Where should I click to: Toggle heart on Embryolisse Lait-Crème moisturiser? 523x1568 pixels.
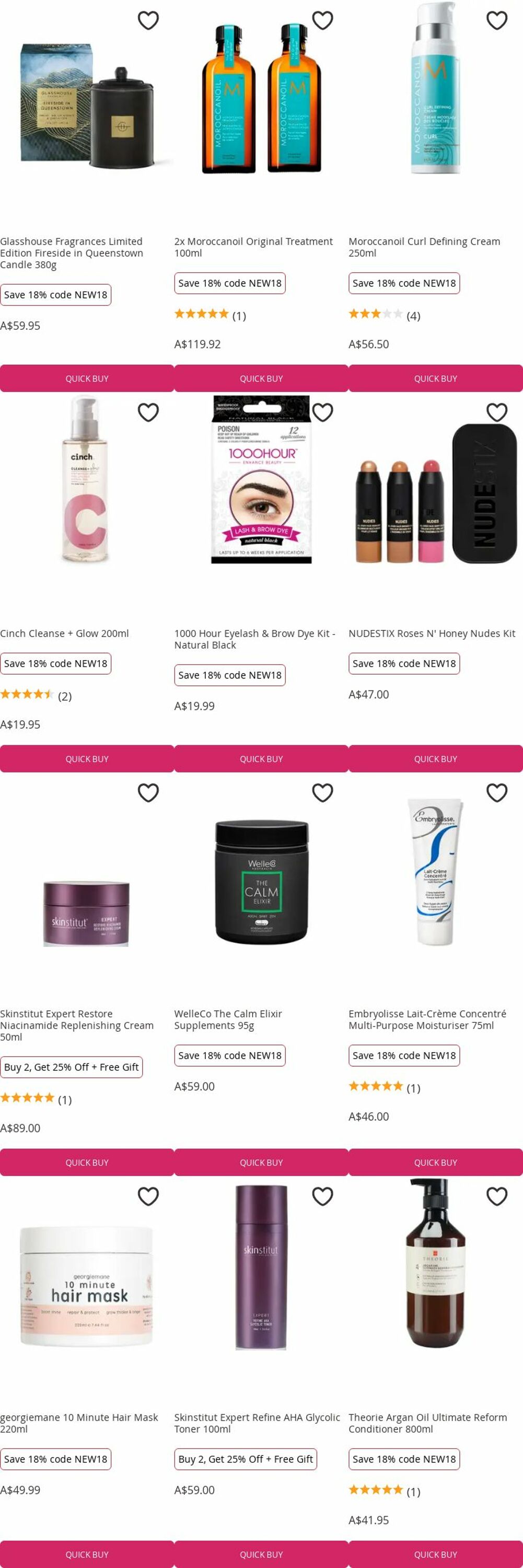tap(497, 792)
